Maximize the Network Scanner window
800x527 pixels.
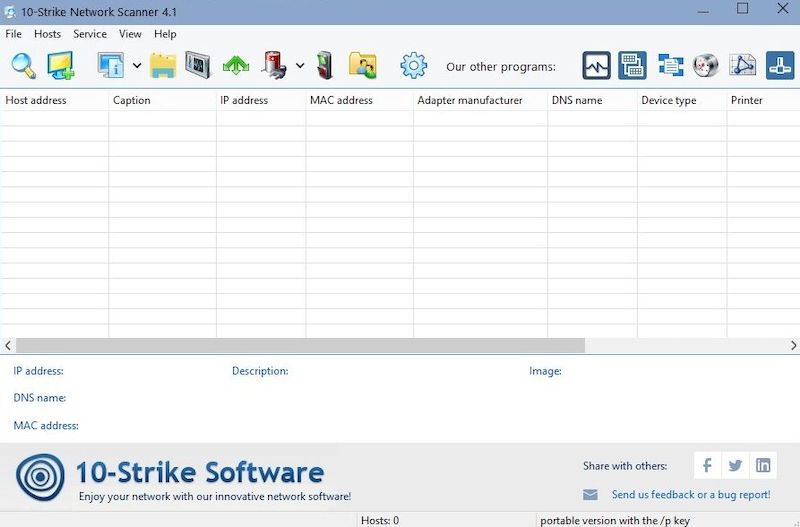(x=743, y=9)
